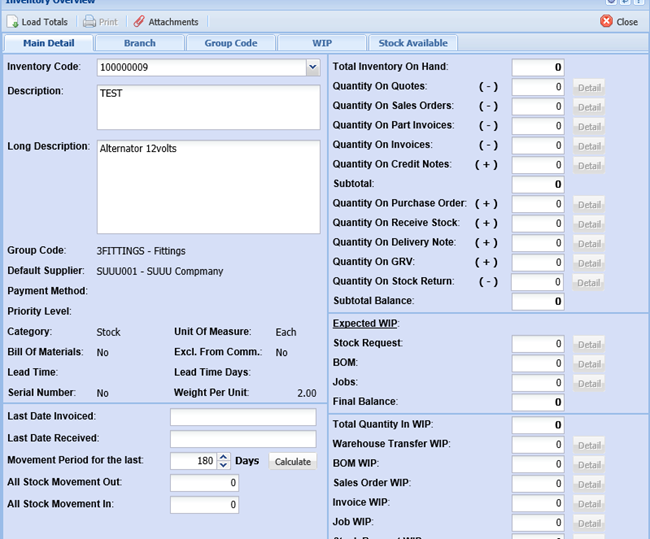
Task: Select the Main Detail tab
Action: (x=49, y=43)
